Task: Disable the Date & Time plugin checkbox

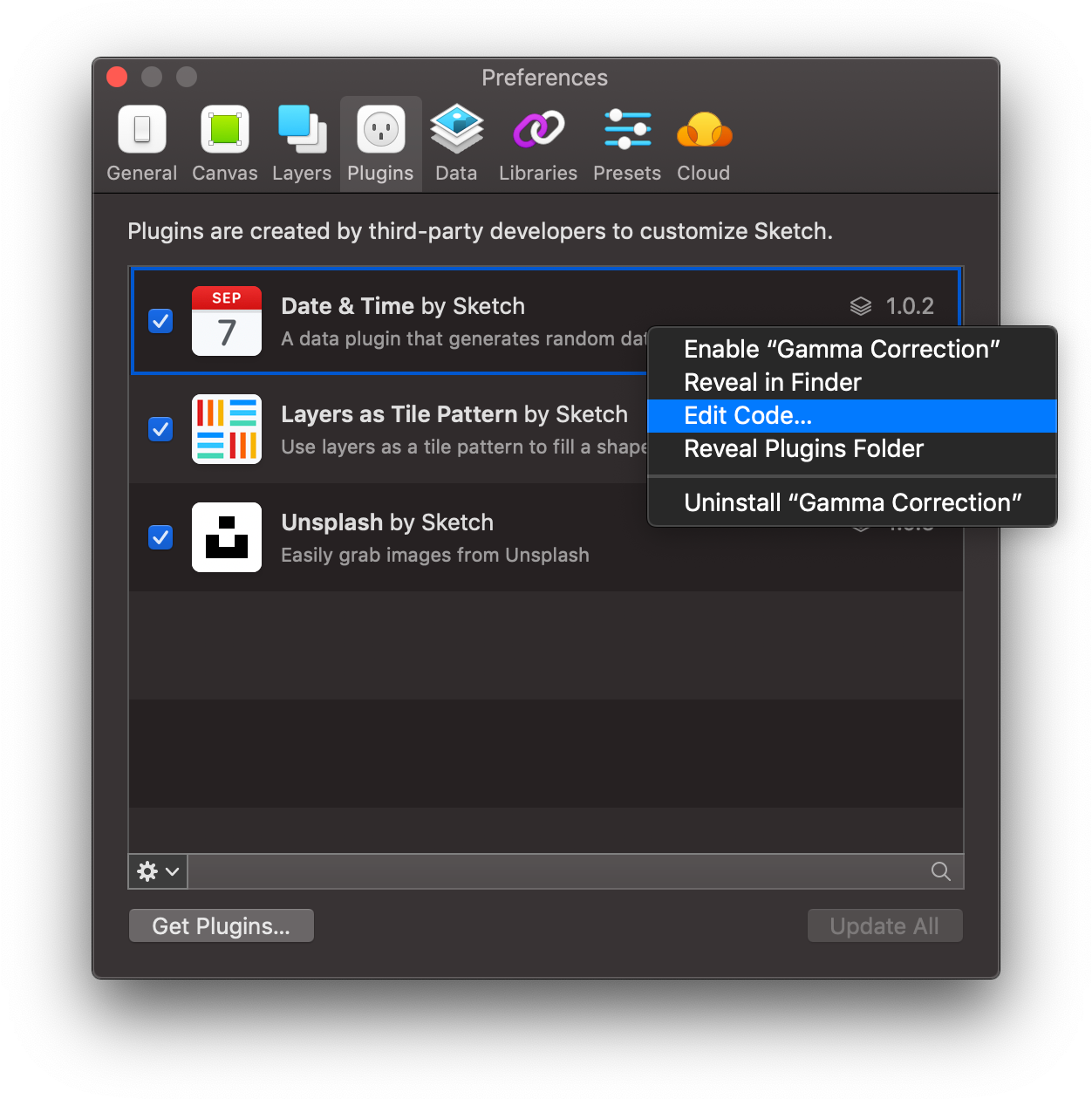Action: 160,321
